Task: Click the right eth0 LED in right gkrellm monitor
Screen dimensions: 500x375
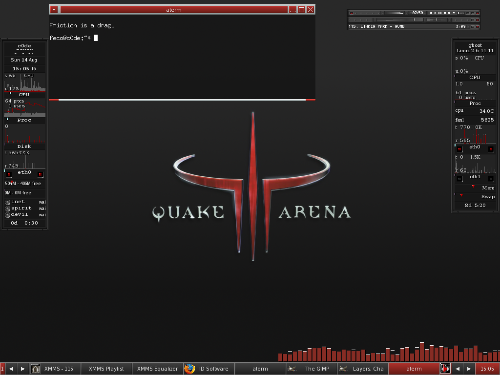Action: pos(491,149)
